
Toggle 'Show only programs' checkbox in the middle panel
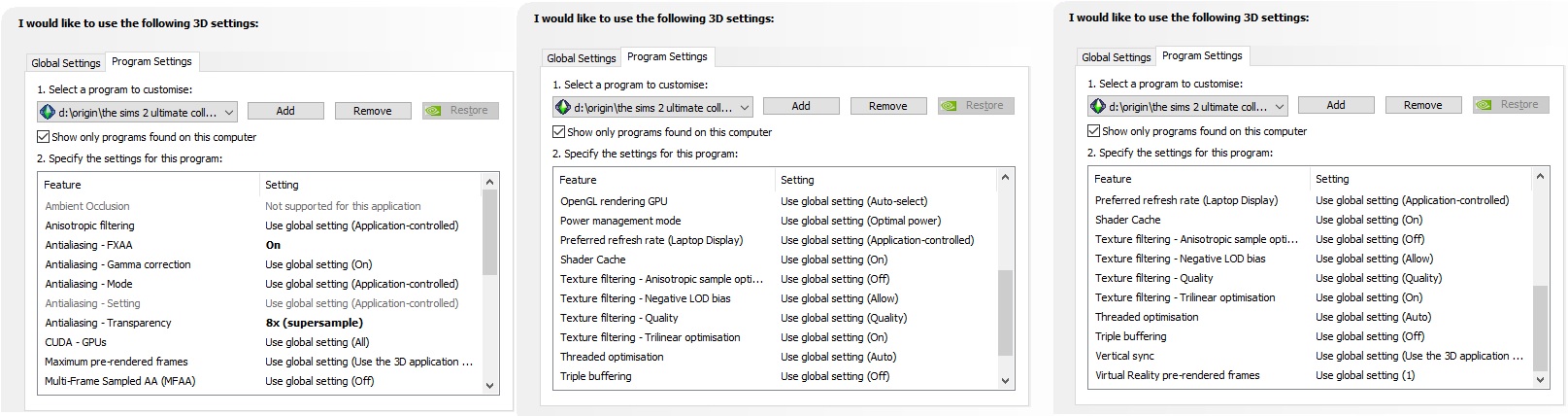(x=559, y=132)
